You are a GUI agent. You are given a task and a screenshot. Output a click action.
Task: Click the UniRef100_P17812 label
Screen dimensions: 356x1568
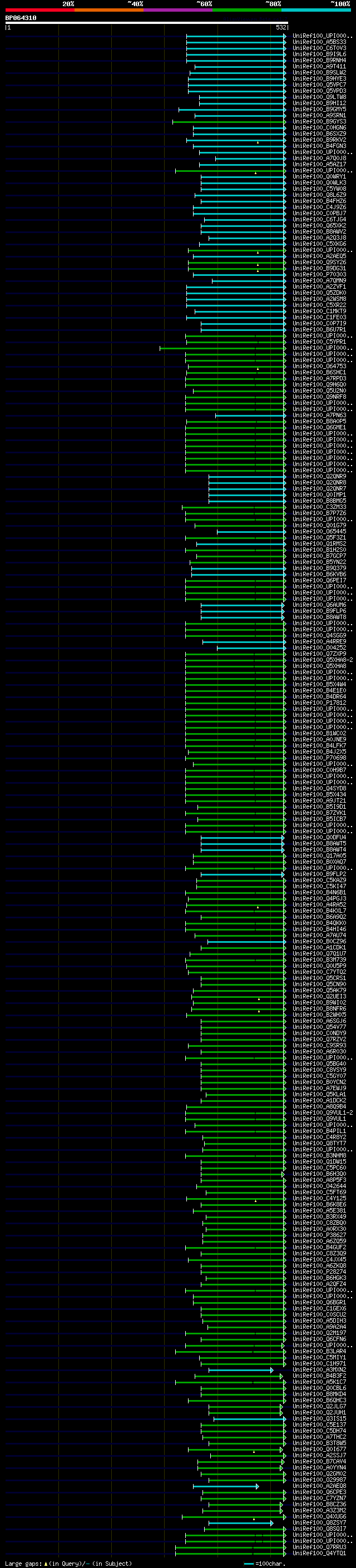(x=319, y=703)
